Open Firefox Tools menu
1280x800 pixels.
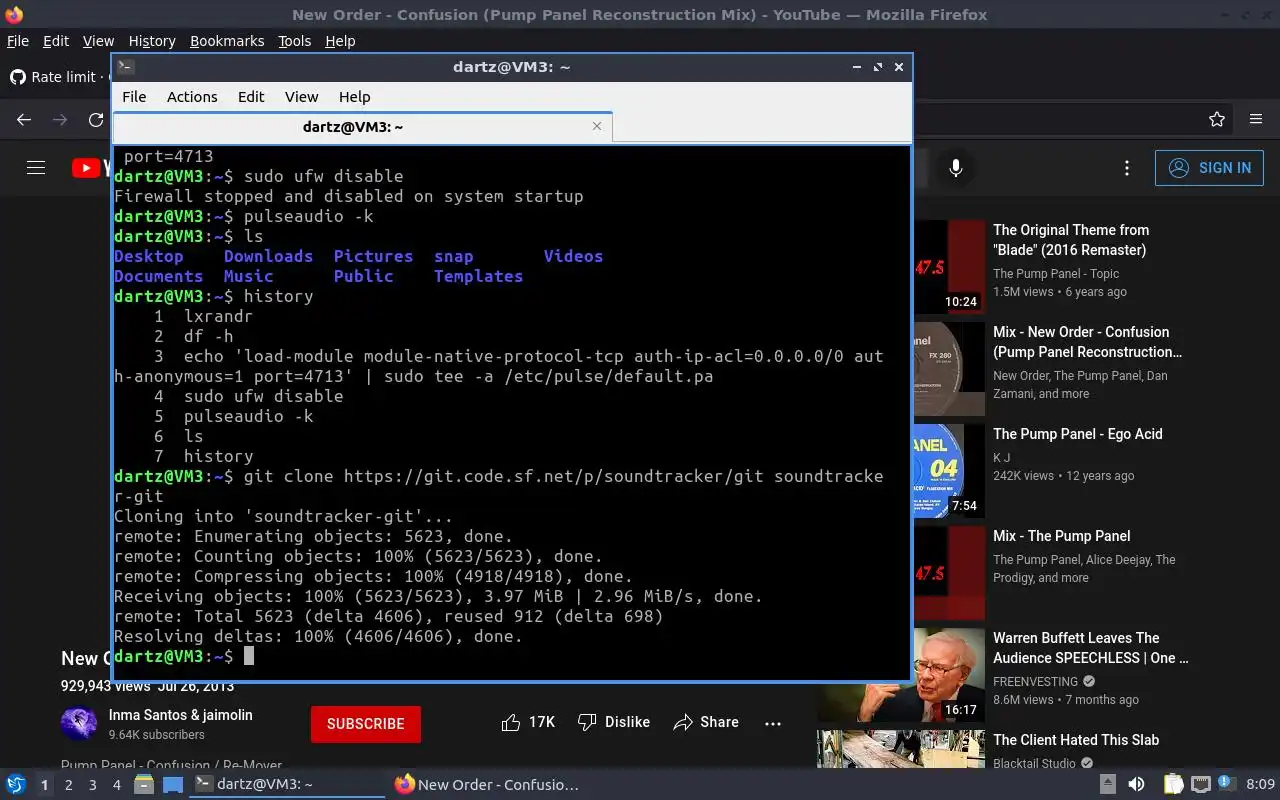coord(295,41)
